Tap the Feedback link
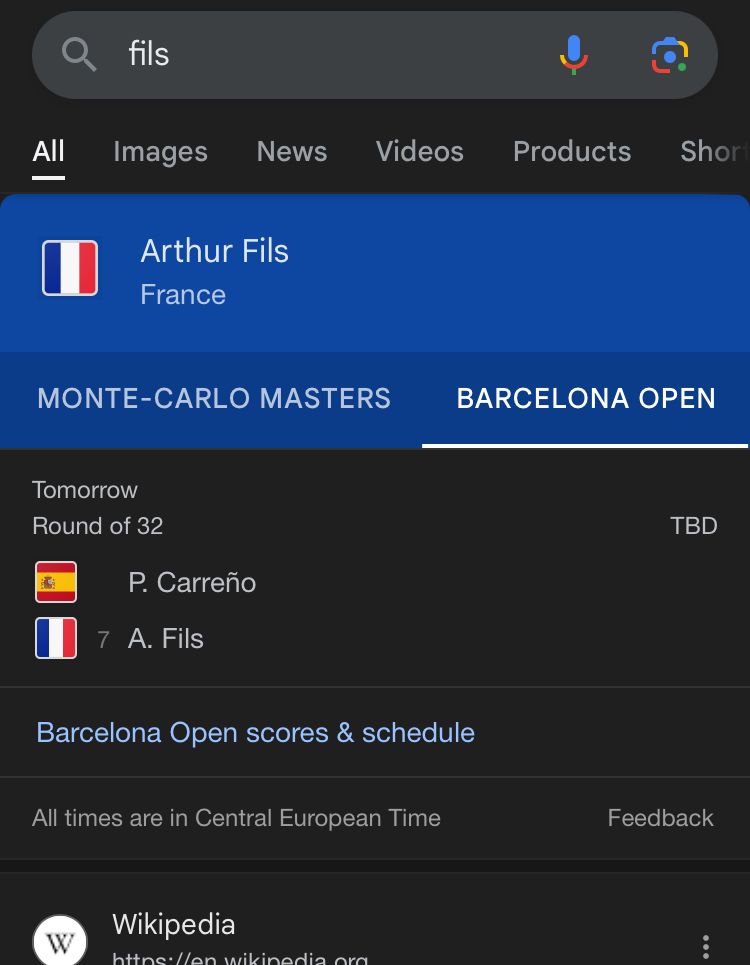Image resolution: width=750 pixels, height=965 pixels. [660, 818]
